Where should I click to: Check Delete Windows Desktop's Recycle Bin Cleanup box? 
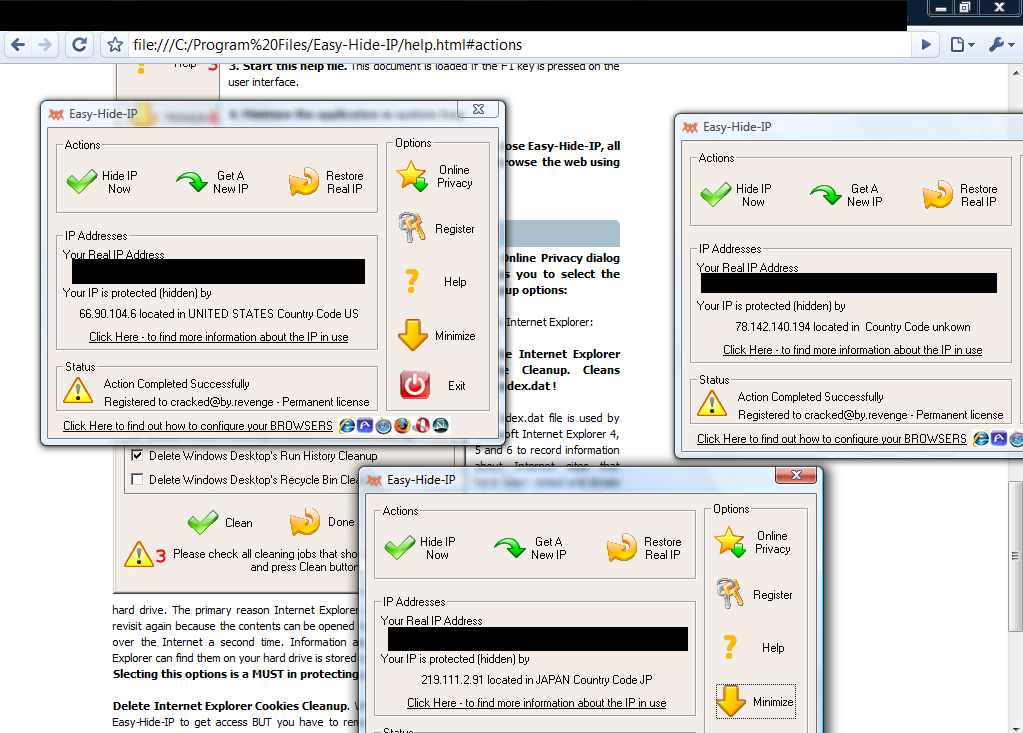[137, 479]
